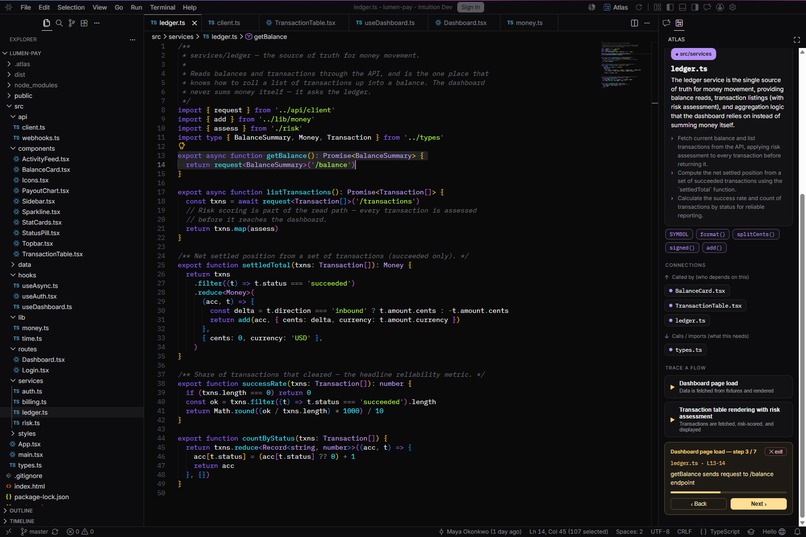Switch to the chat panel icon
This screenshot has width=806, height=537.
tap(666, 23)
